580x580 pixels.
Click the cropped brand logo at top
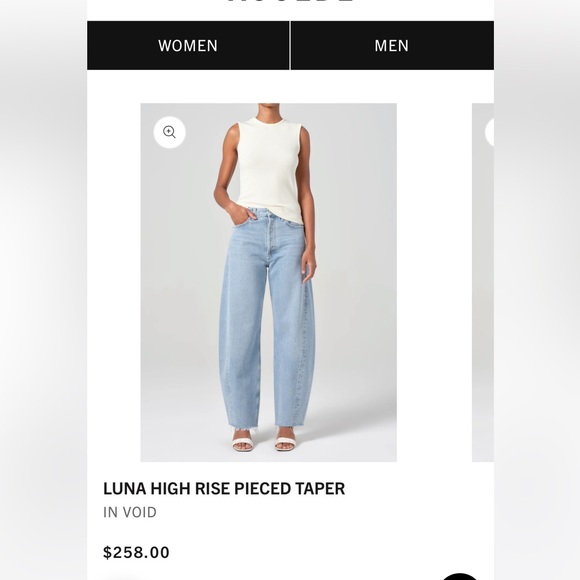(290, 1)
